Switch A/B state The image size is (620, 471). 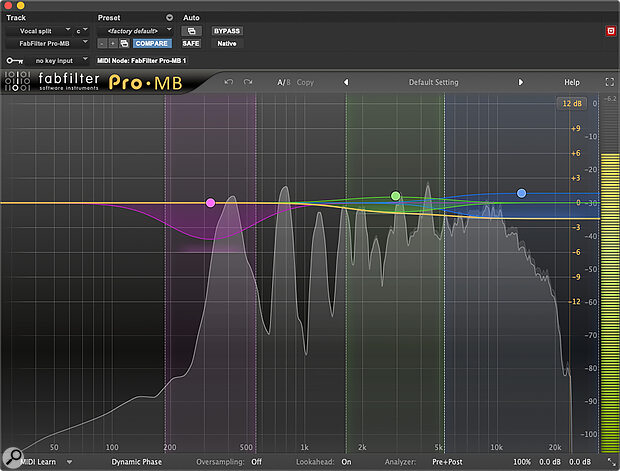(284, 82)
